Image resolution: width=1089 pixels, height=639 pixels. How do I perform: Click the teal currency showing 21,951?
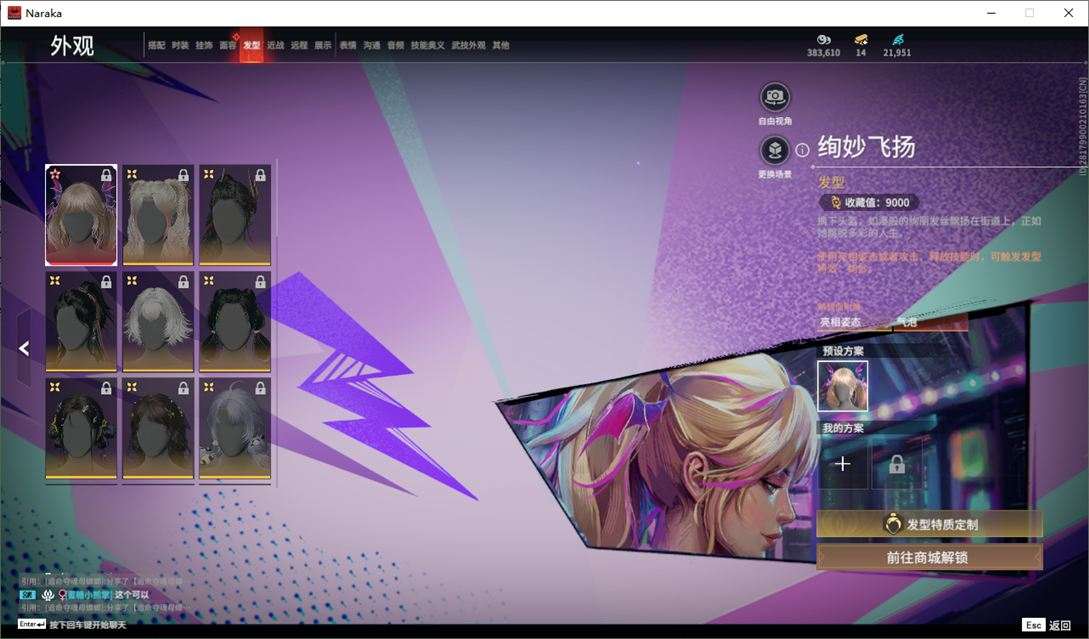tap(897, 40)
